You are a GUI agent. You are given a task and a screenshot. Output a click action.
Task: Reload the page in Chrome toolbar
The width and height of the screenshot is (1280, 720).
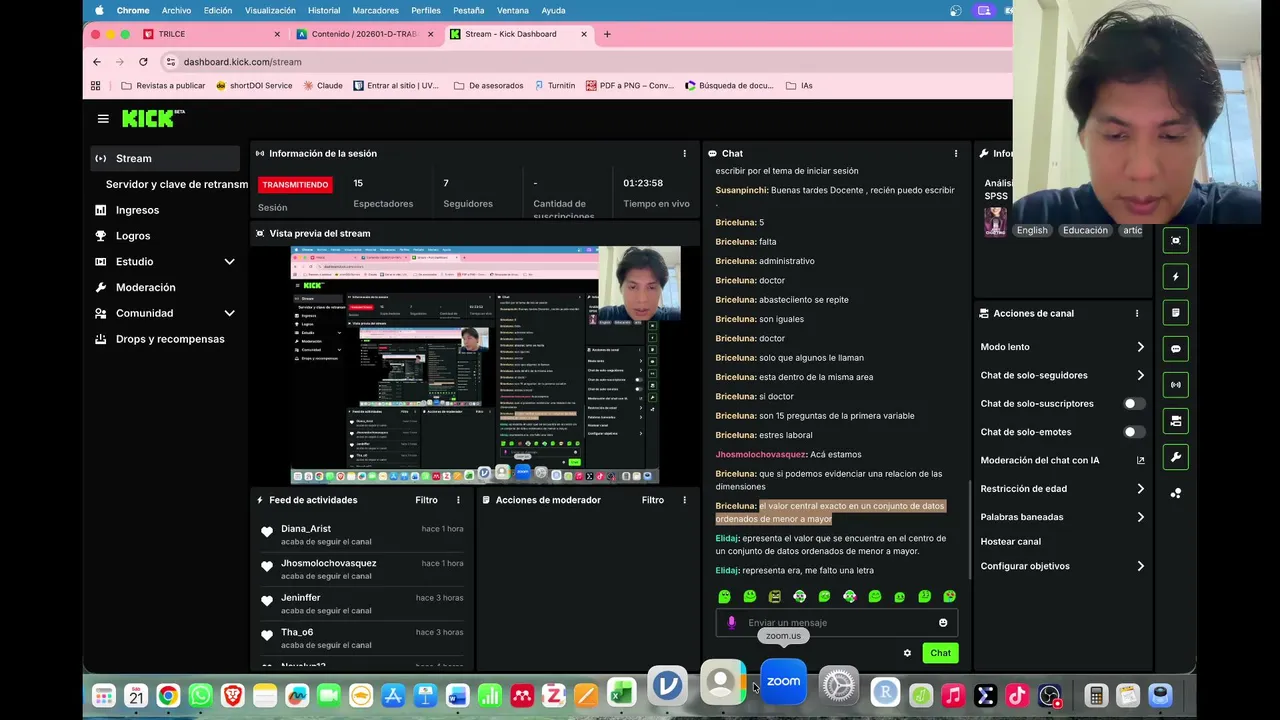142,61
